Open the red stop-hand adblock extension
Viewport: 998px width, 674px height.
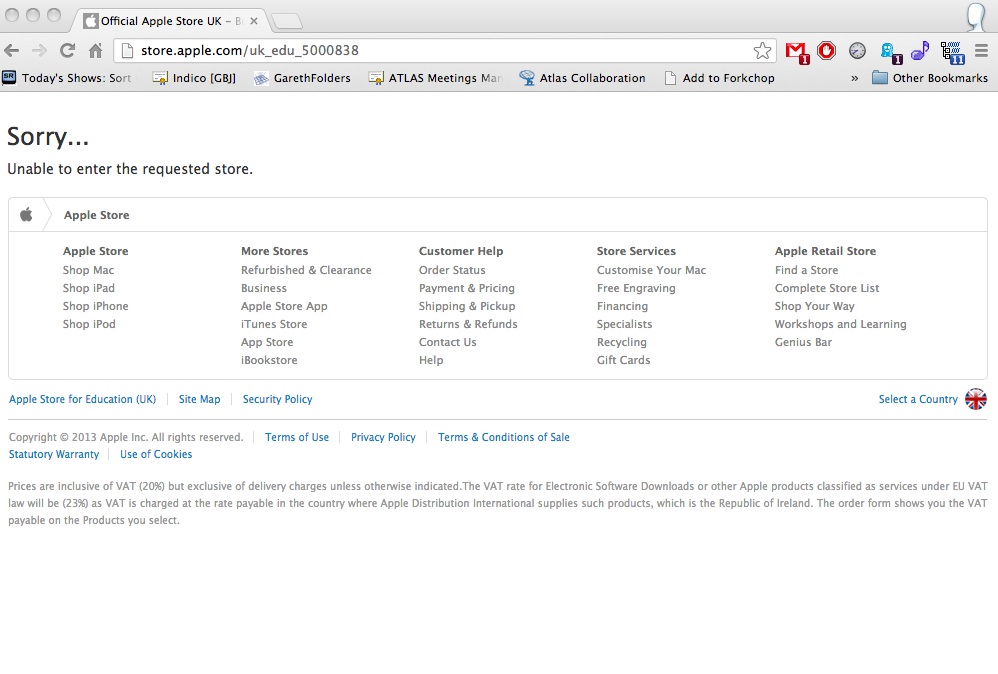(826, 50)
